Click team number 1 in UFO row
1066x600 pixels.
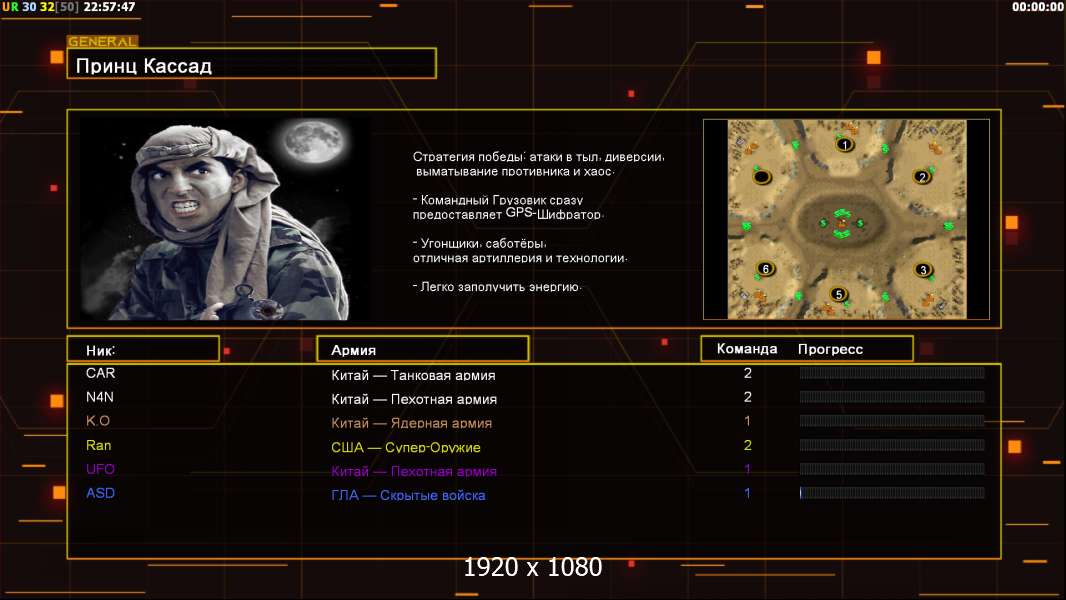[x=747, y=469]
